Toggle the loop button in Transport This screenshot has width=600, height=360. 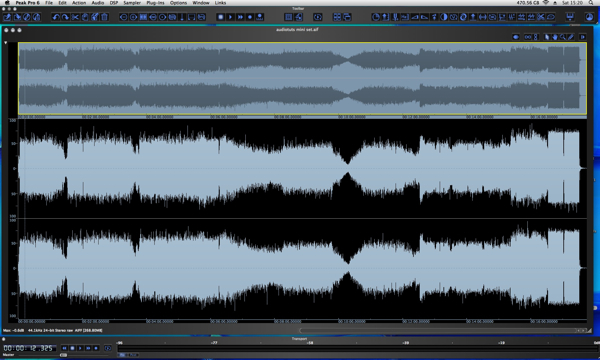click(x=108, y=348)
